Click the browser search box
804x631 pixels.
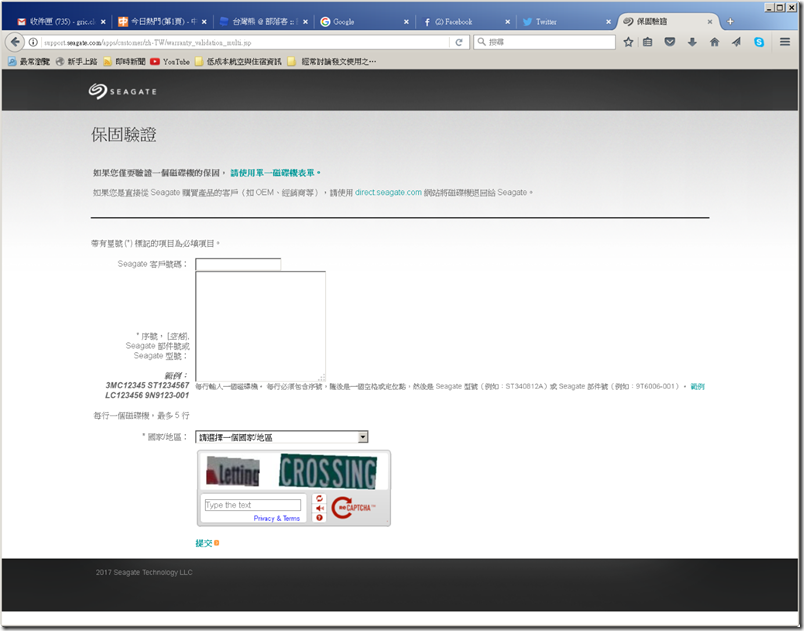[x=544, y=42]
